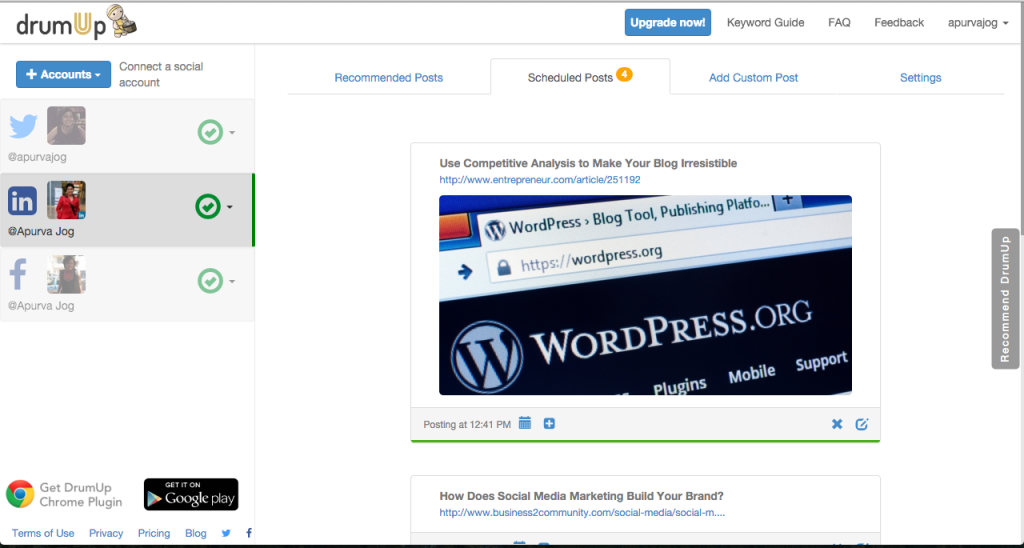Expand dropdown arrow next to Facebook account checkmark
1024x548 pixels.
coord(231,282)
